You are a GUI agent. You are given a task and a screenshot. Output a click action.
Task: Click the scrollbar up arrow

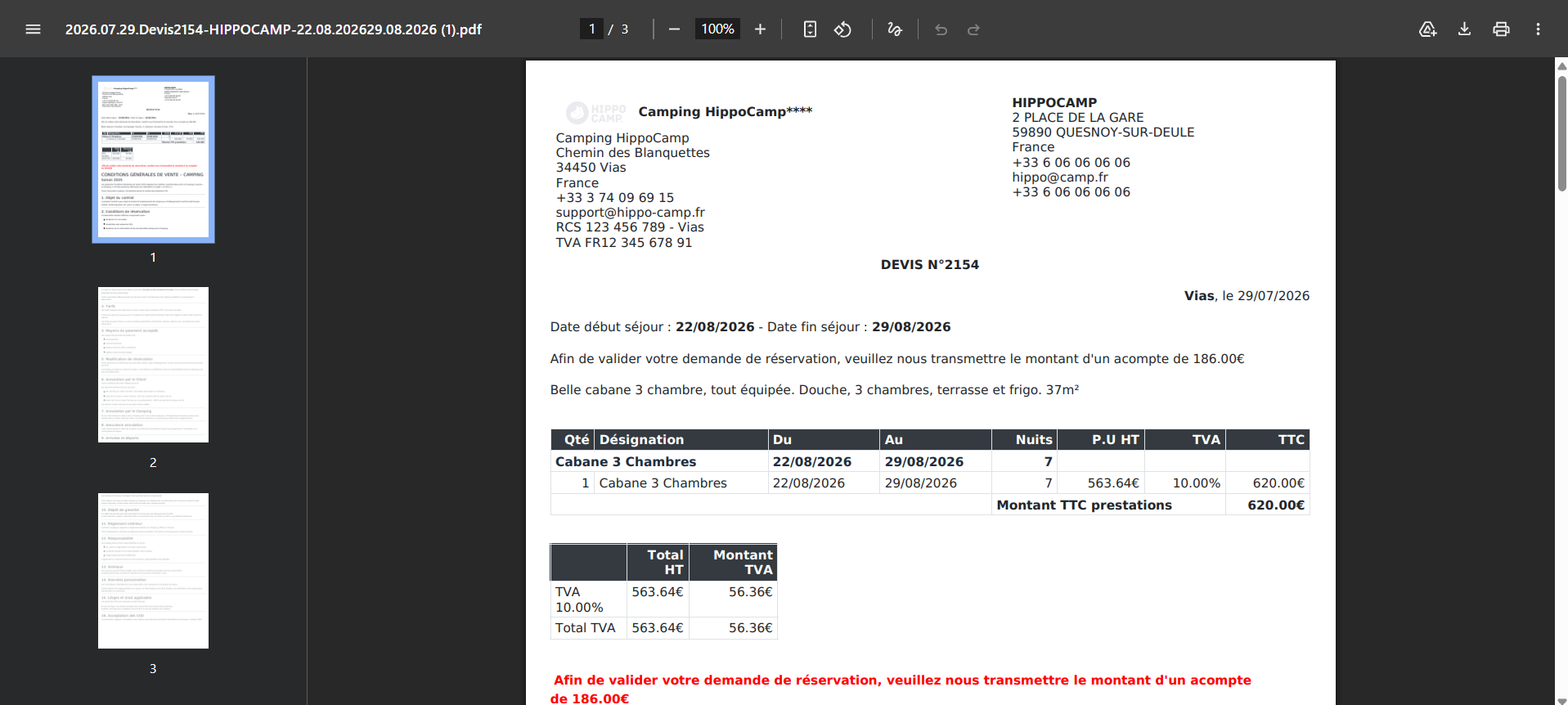(x=1561, y=65)
